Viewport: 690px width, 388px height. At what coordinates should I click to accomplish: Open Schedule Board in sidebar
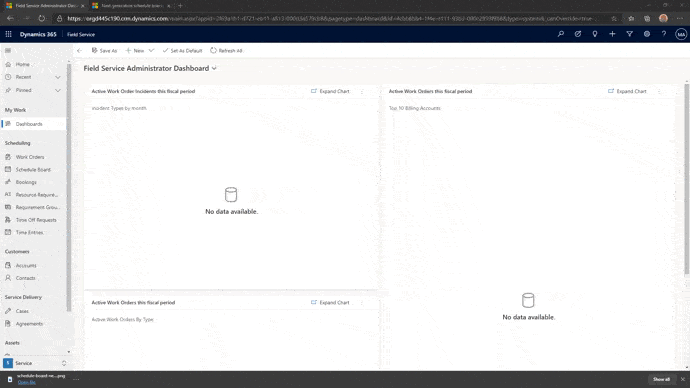click(34, 169)
